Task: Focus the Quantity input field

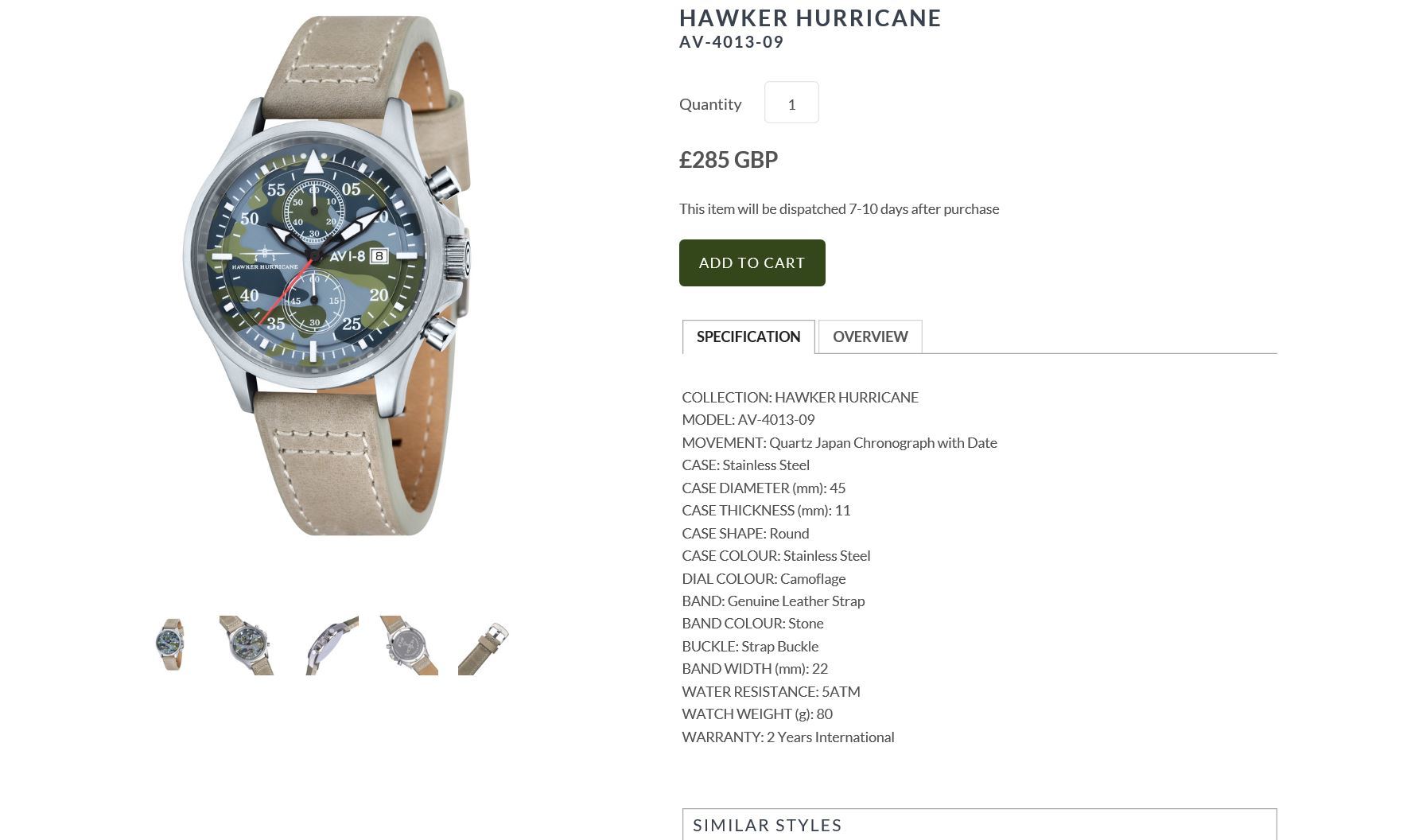Action: [x=791, y=103]
